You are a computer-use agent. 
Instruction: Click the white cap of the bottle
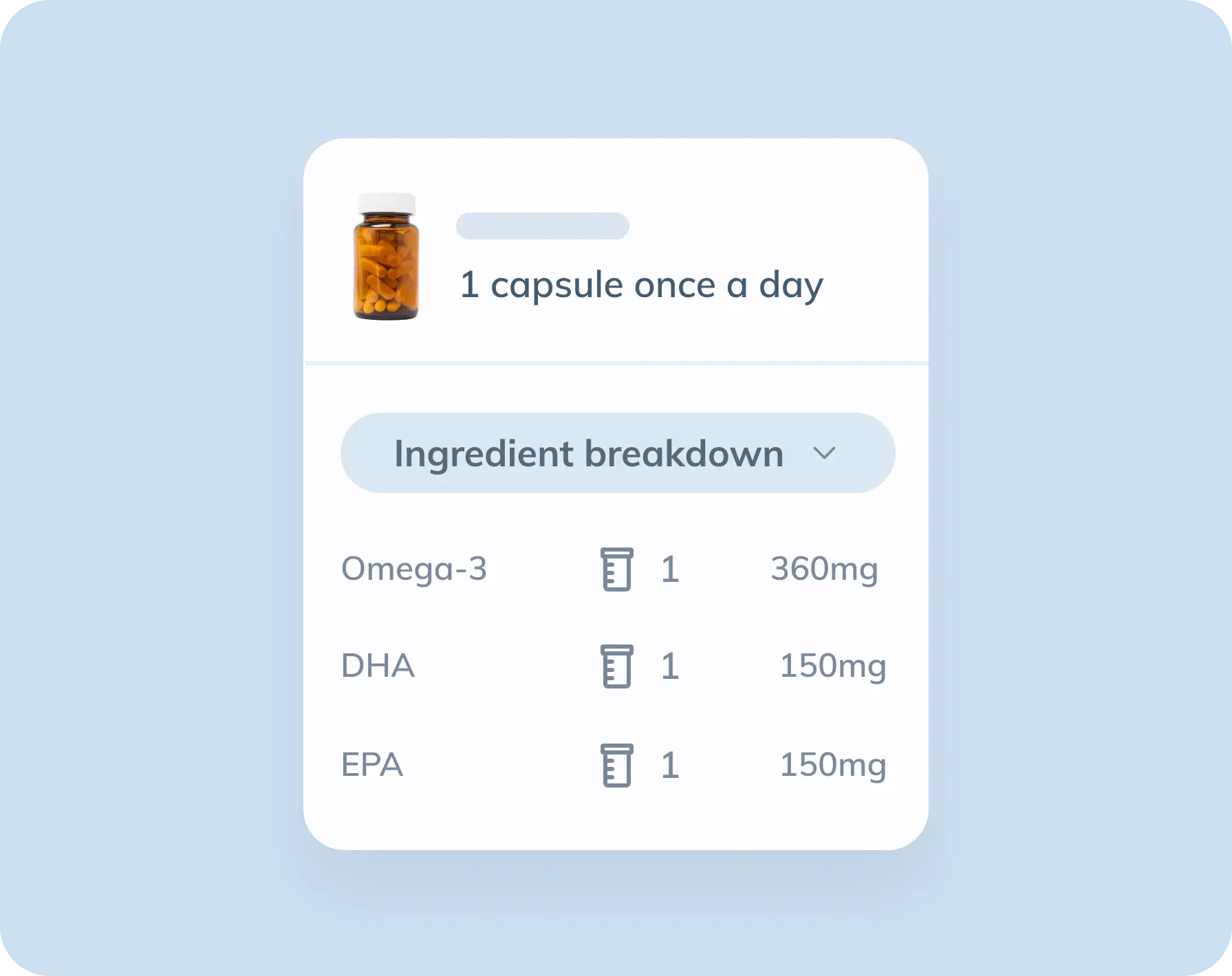coord(386,202)
